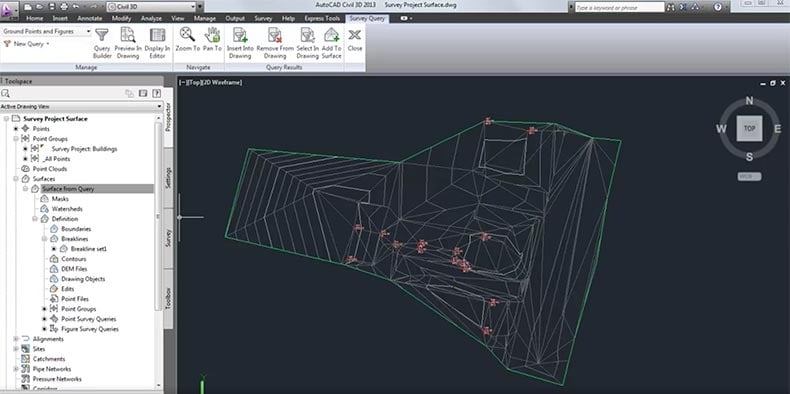
Task: Collapse the Definition tree node
Action: coord(35,219)
